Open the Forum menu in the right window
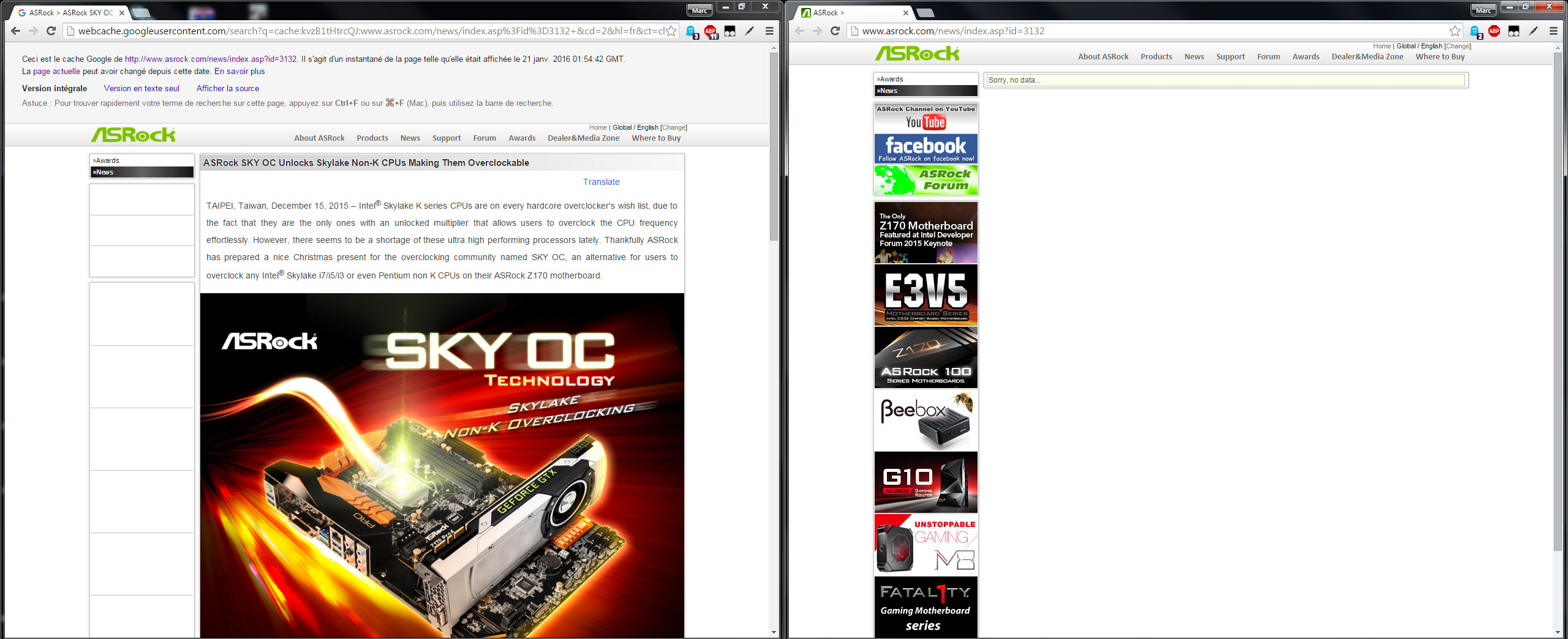 click(x=1268, y=57)
